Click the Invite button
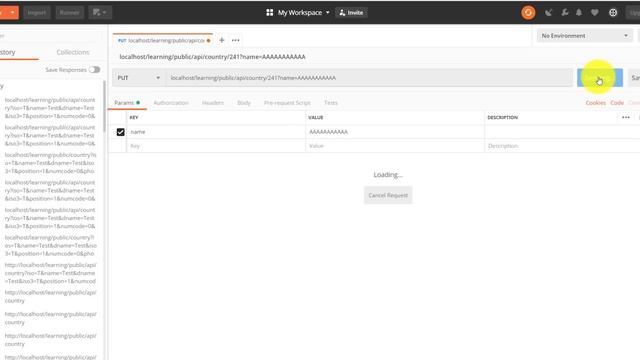This screenshot has height=360, width=640. point(351,13)
